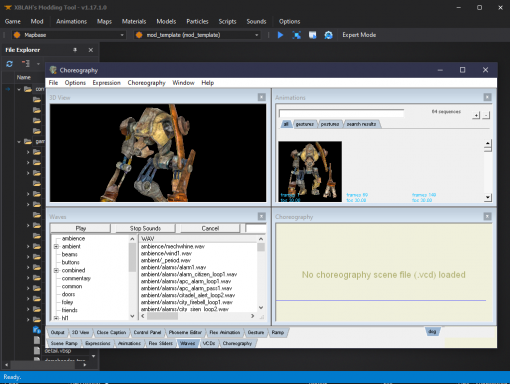Select the Scene Ramp tab

click(64, 343)
